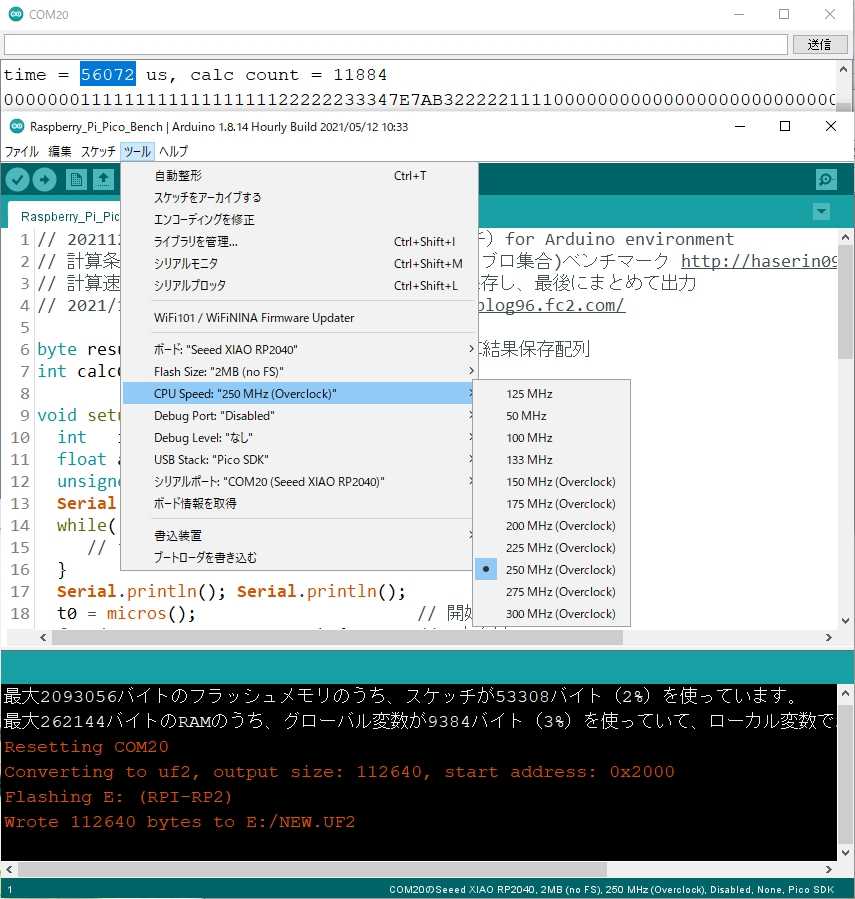Open the sketch tab dropdown arrow
Screen dimensions: 855x899
click(x=821, y=212)
